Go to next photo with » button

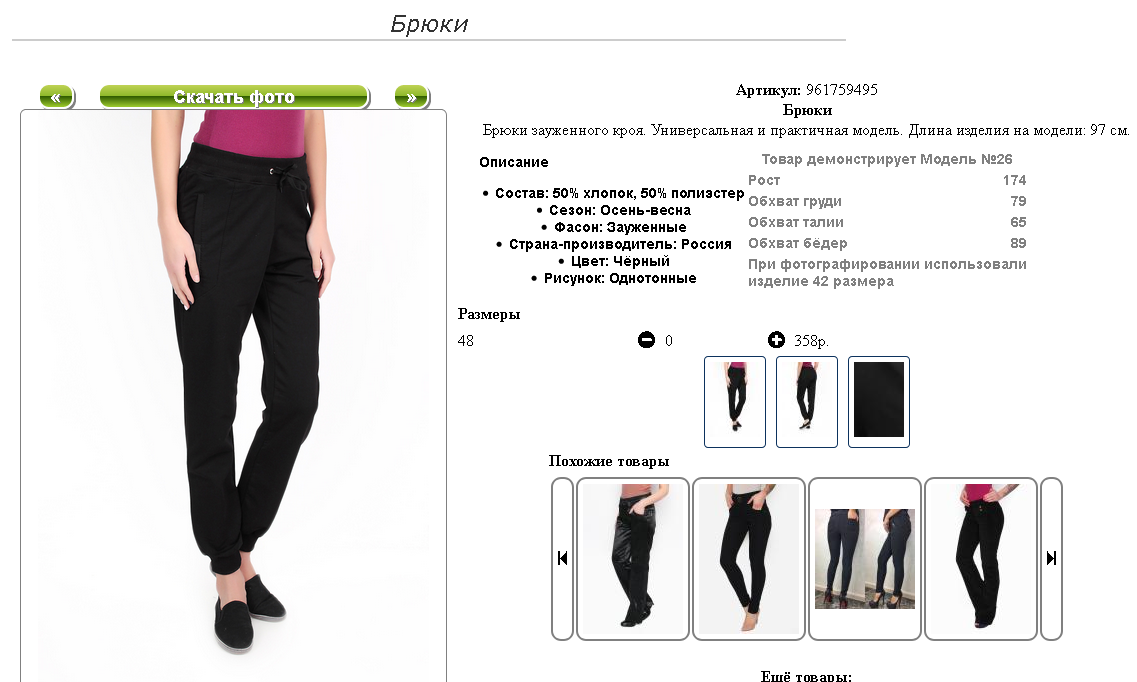point(412,96)
